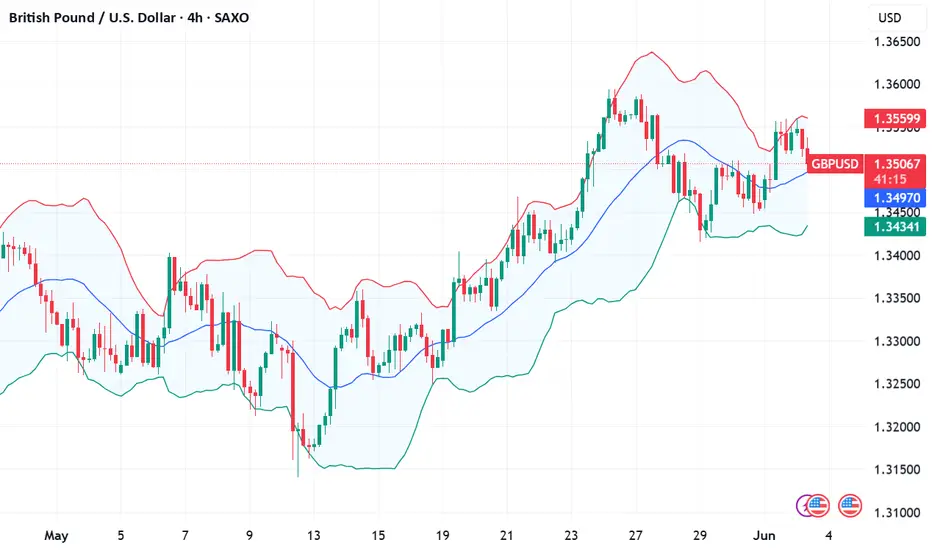Click the red GBPUSD symbol price tag
This screenshot has width=932, height=550.
click(x=835, y=164)
